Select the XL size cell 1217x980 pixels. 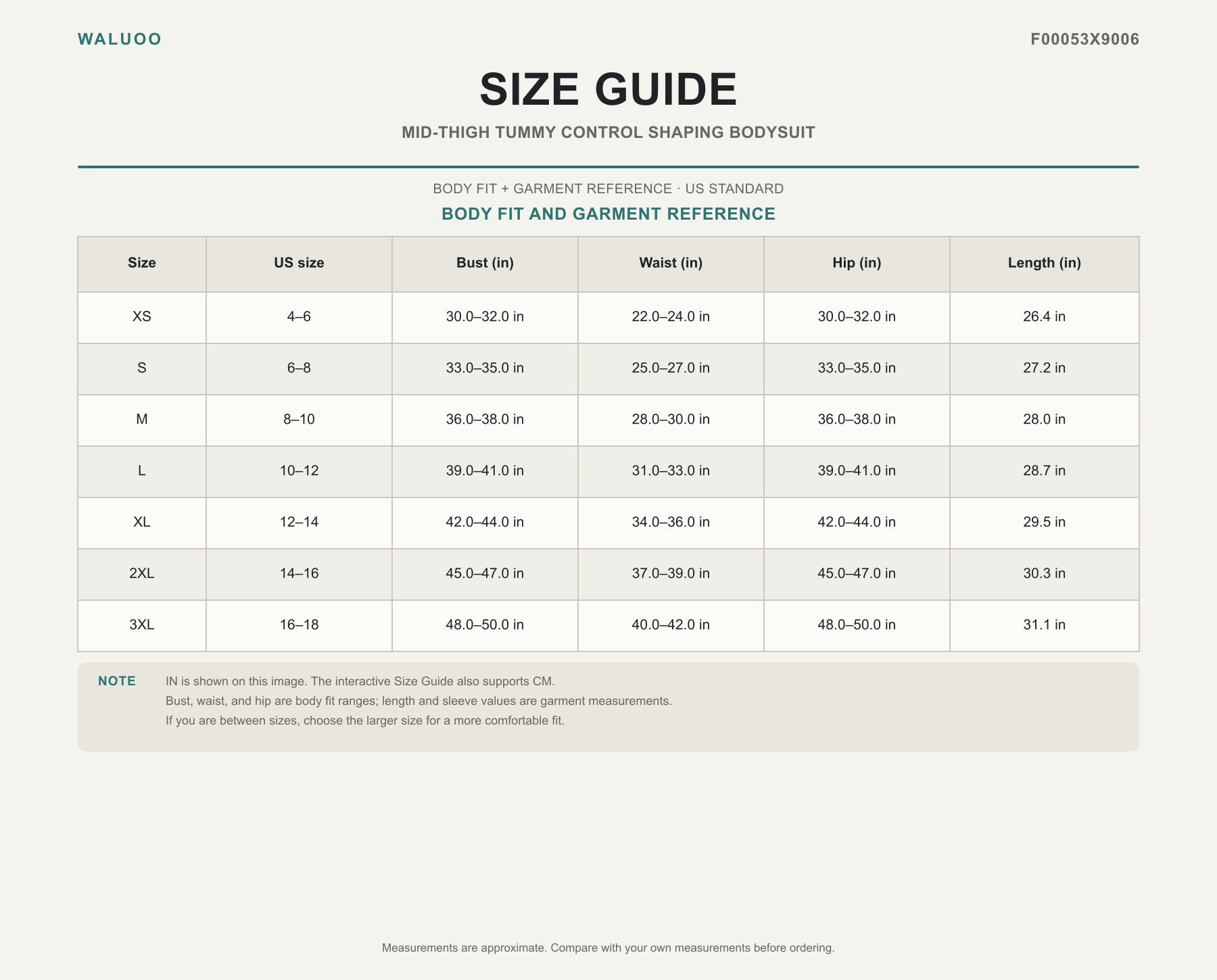142,522
